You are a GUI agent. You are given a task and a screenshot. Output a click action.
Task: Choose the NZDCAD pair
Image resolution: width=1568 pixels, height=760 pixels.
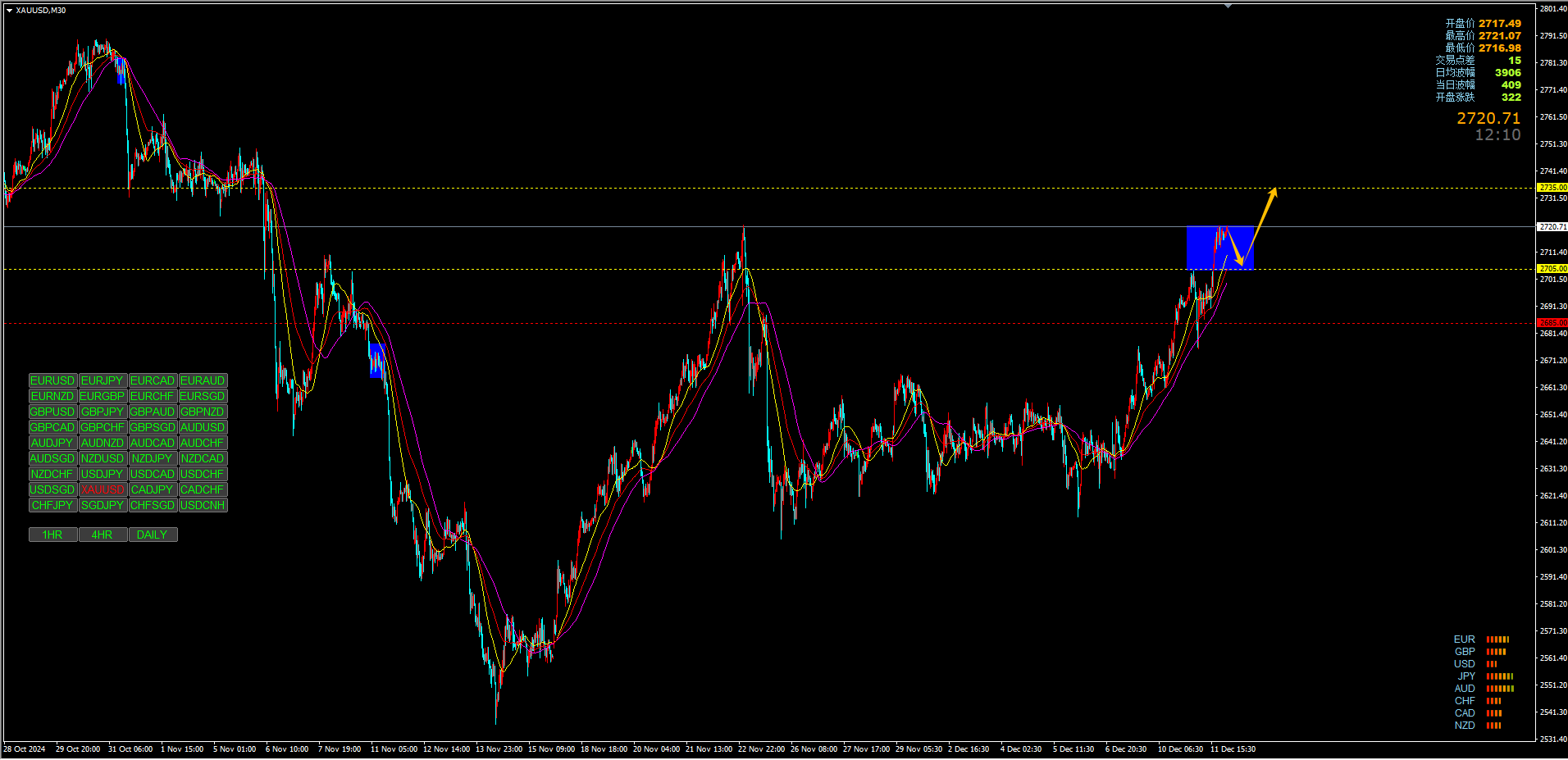coord(203,458)
